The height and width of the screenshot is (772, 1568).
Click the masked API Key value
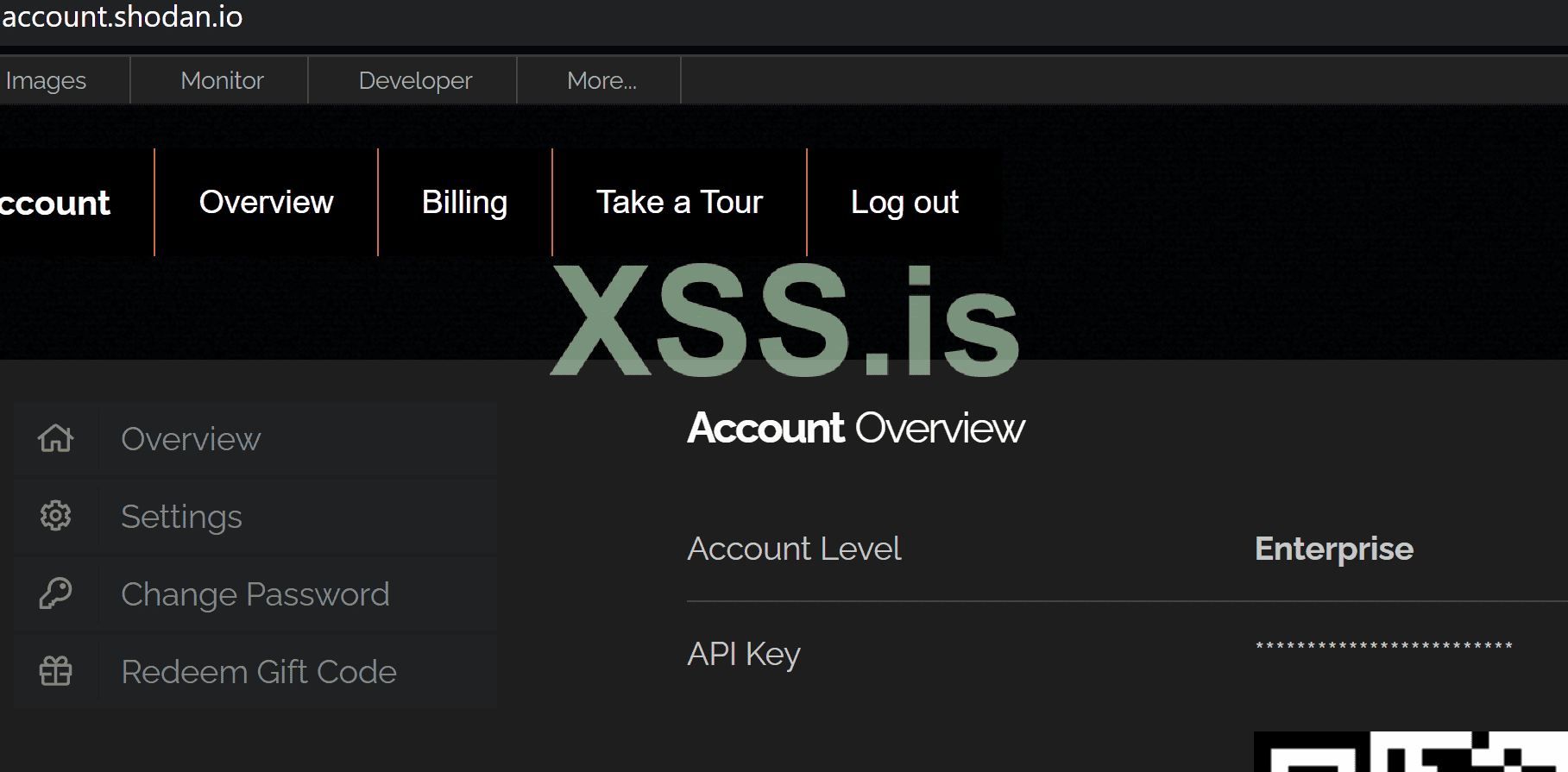1383,646
